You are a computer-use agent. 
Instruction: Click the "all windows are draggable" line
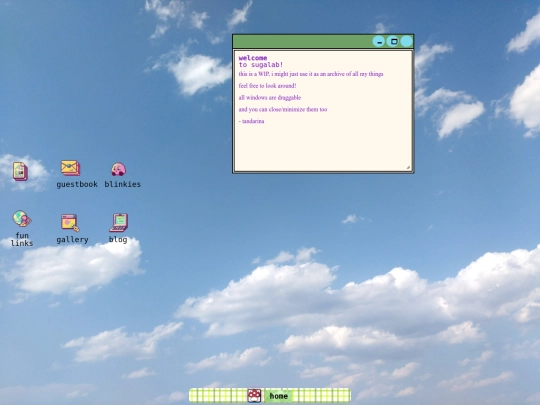pyautogui.click(x=270, y=98)
